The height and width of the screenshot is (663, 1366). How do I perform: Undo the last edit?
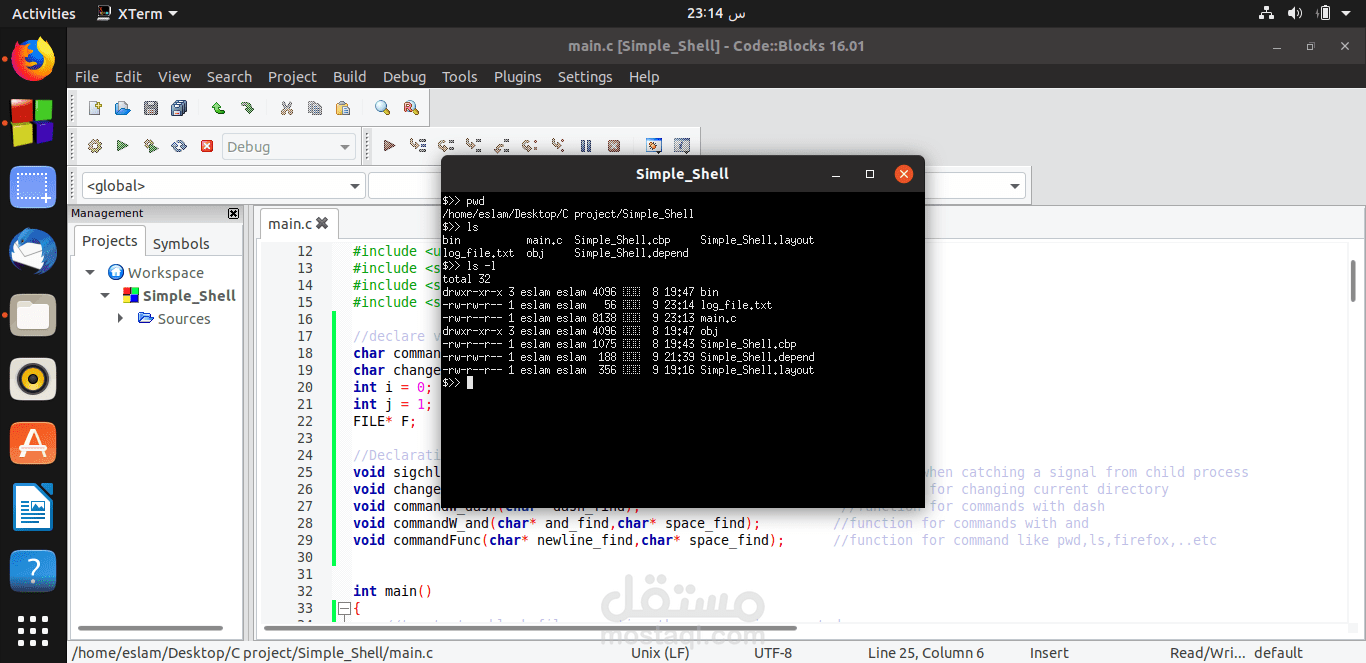[x=217, y=107]
